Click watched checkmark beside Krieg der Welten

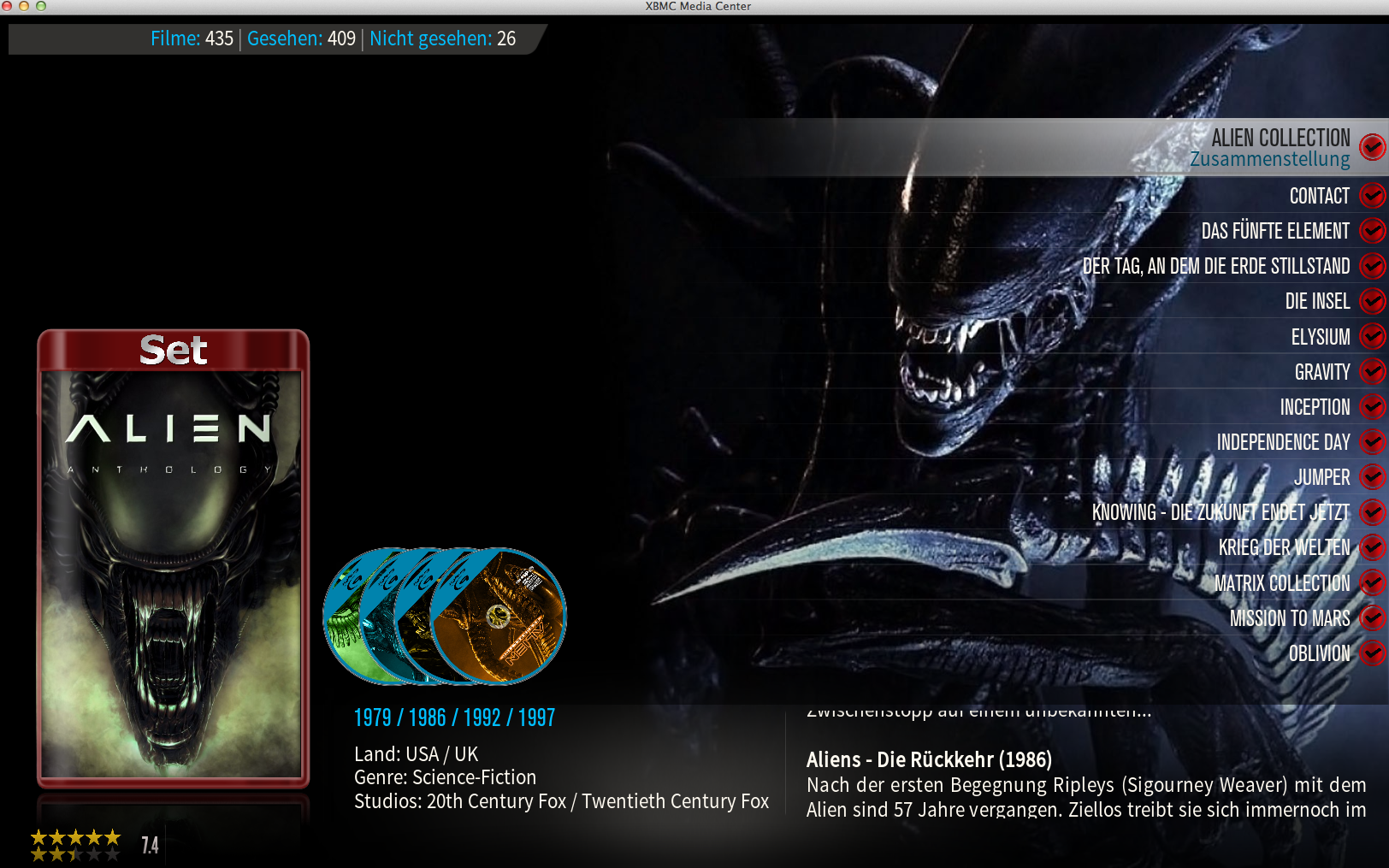pos(1372,546)
